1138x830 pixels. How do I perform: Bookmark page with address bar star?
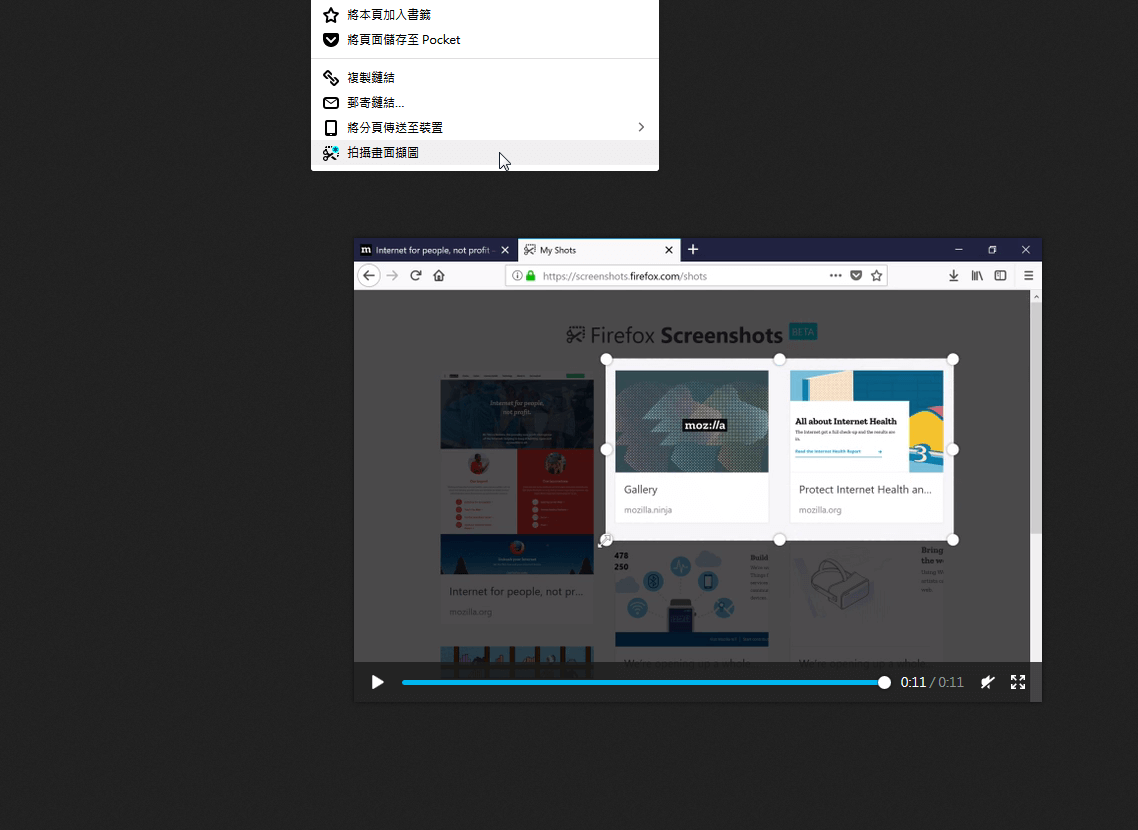point(877,276)
